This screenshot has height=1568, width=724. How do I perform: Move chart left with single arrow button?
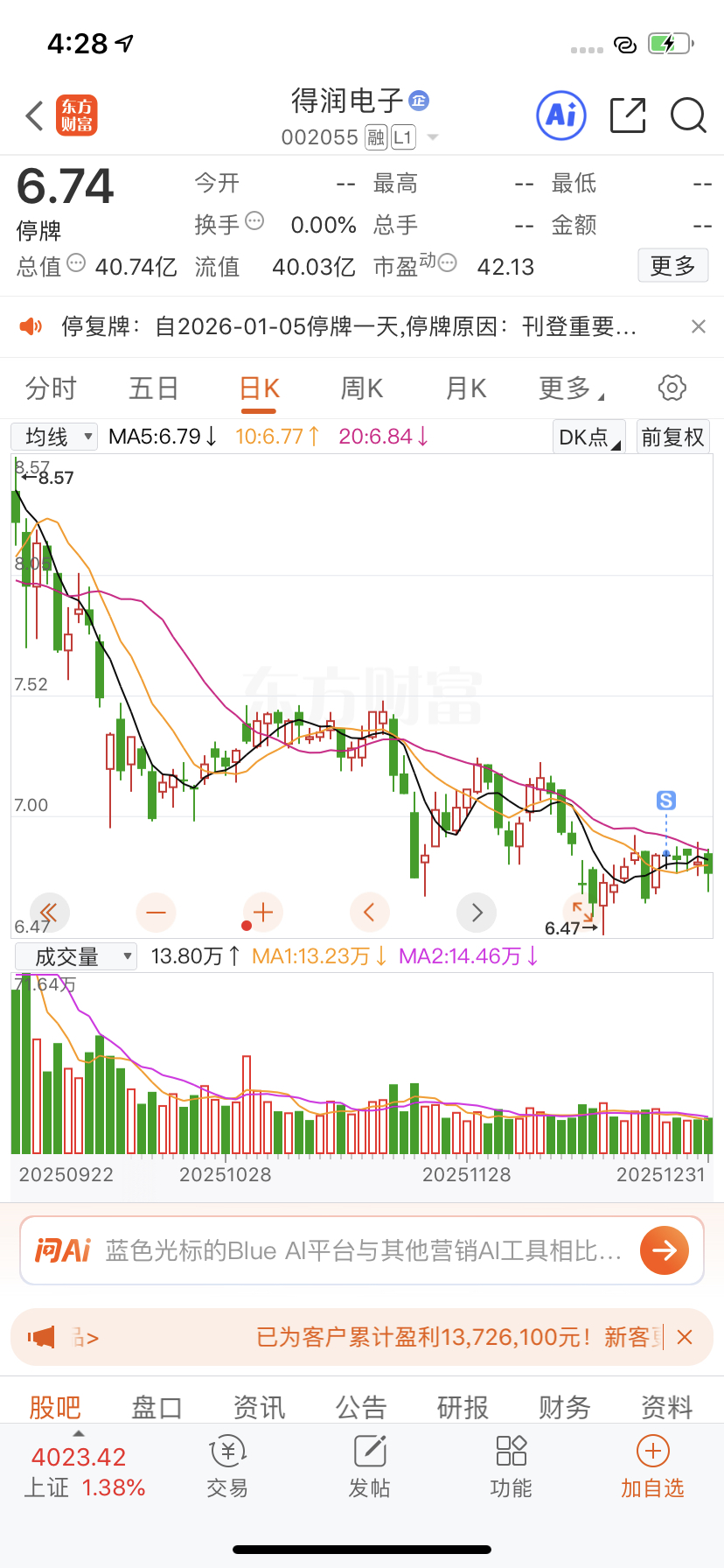(370, 913)
